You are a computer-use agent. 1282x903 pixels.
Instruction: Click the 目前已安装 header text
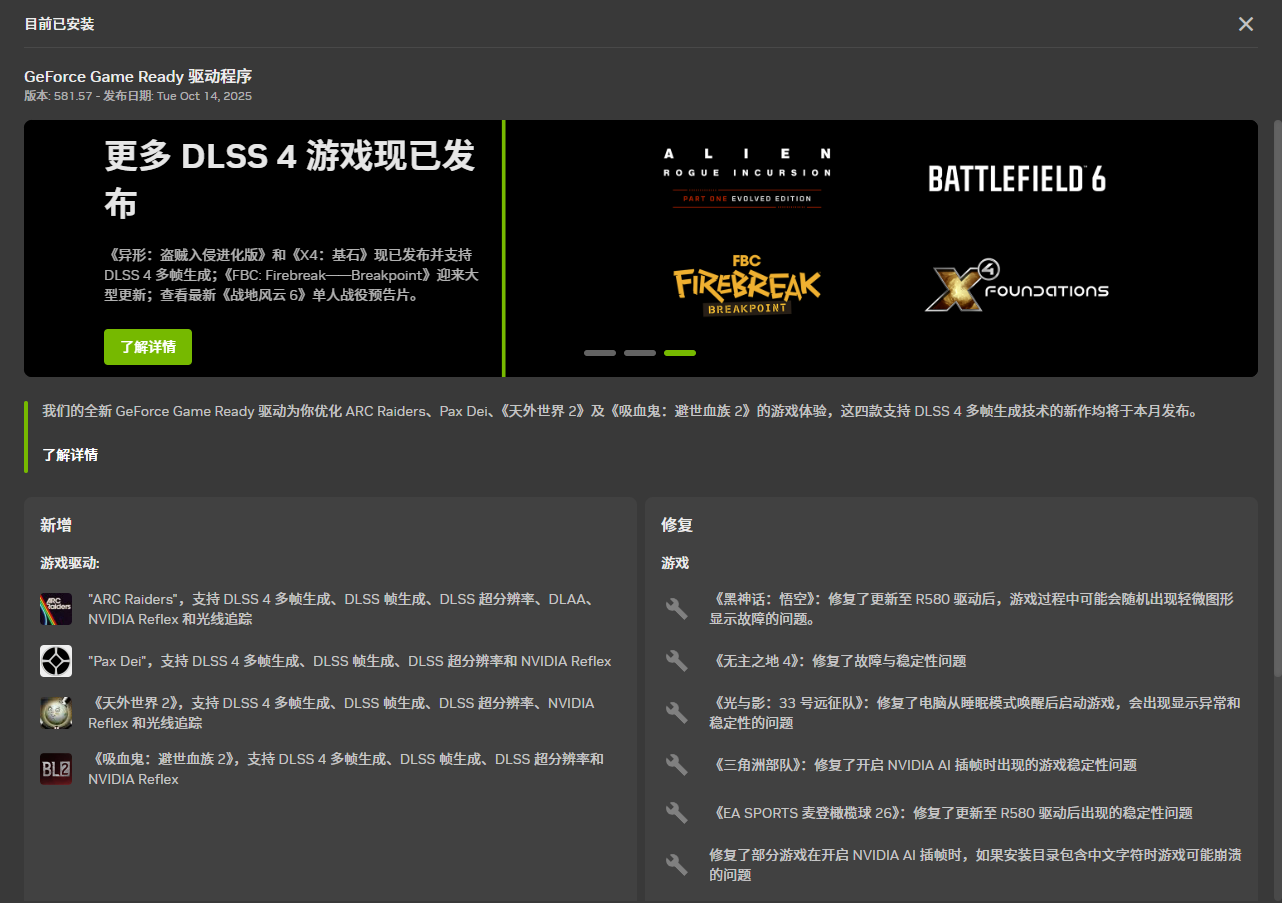click(59, 24)
